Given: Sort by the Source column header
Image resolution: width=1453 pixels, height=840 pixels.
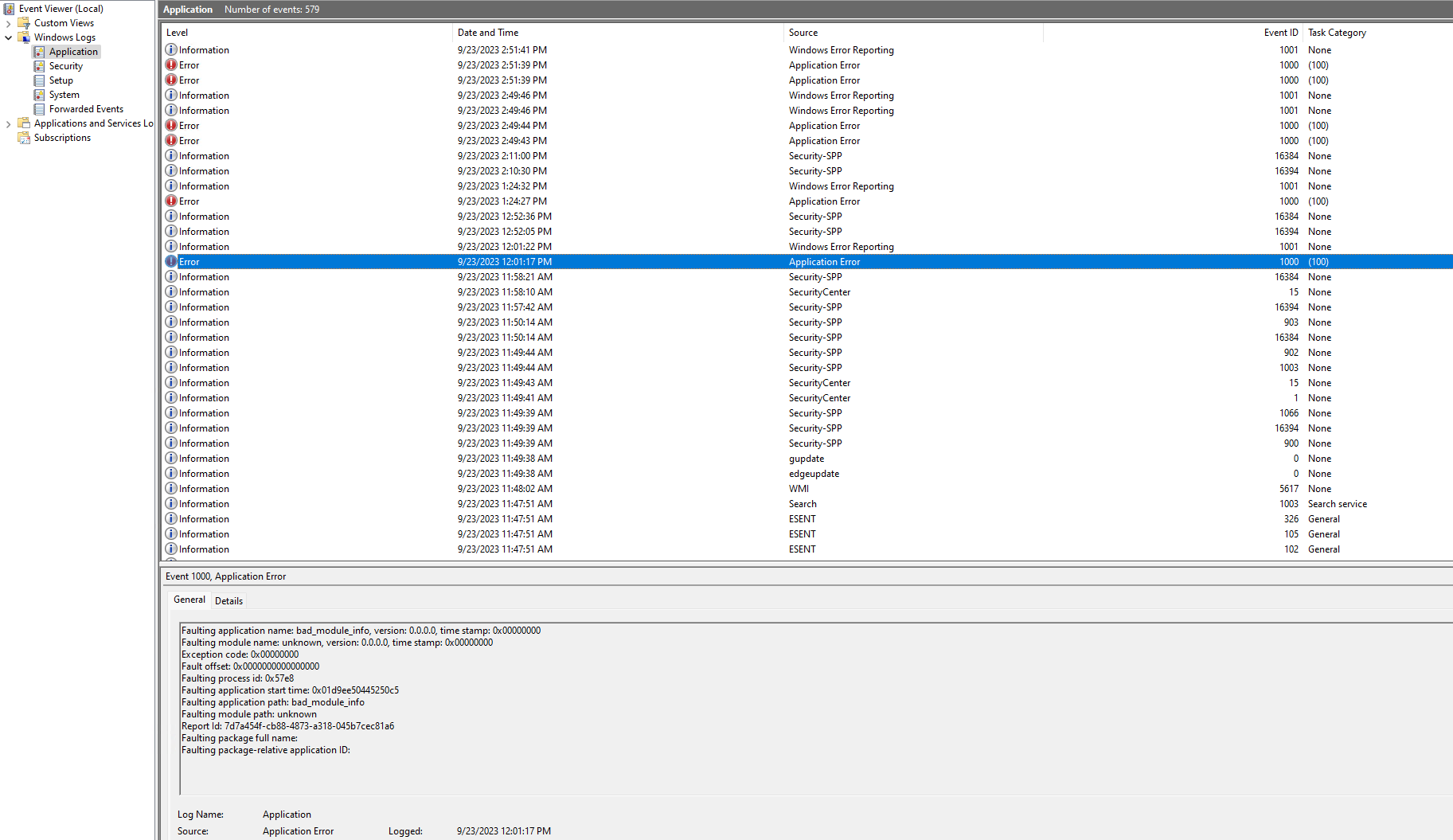Looking at the screenshot, I should (x=803, y=33).
